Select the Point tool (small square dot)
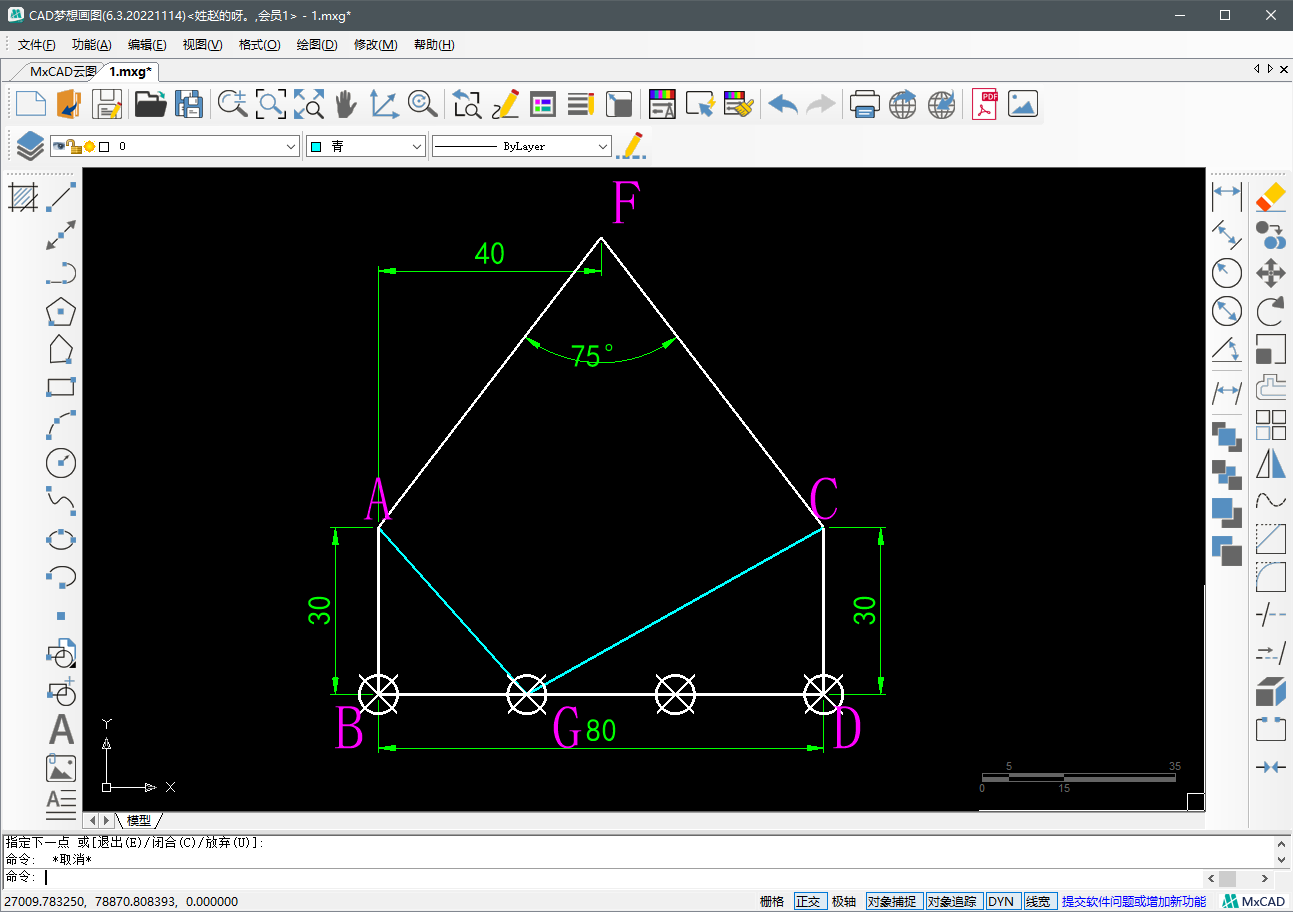Image resolution: width=1293 pixels, height=912 pixels. (62, 615)
